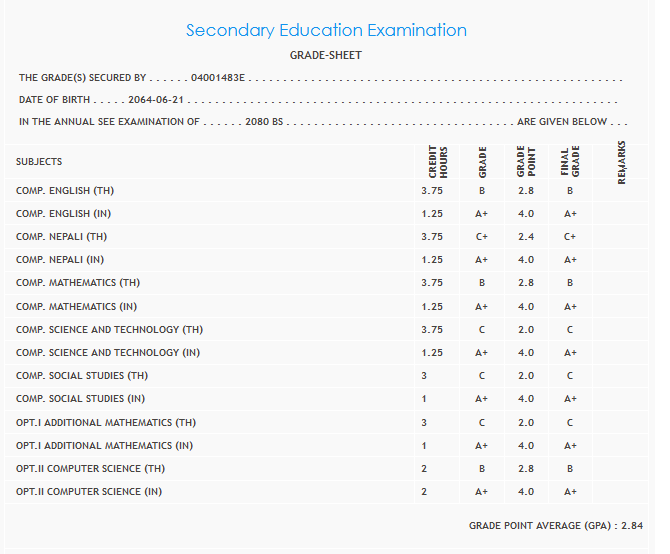
Task: Click the C+ grade for COMP. NEPALI (TH)
Action: [482, 237]
